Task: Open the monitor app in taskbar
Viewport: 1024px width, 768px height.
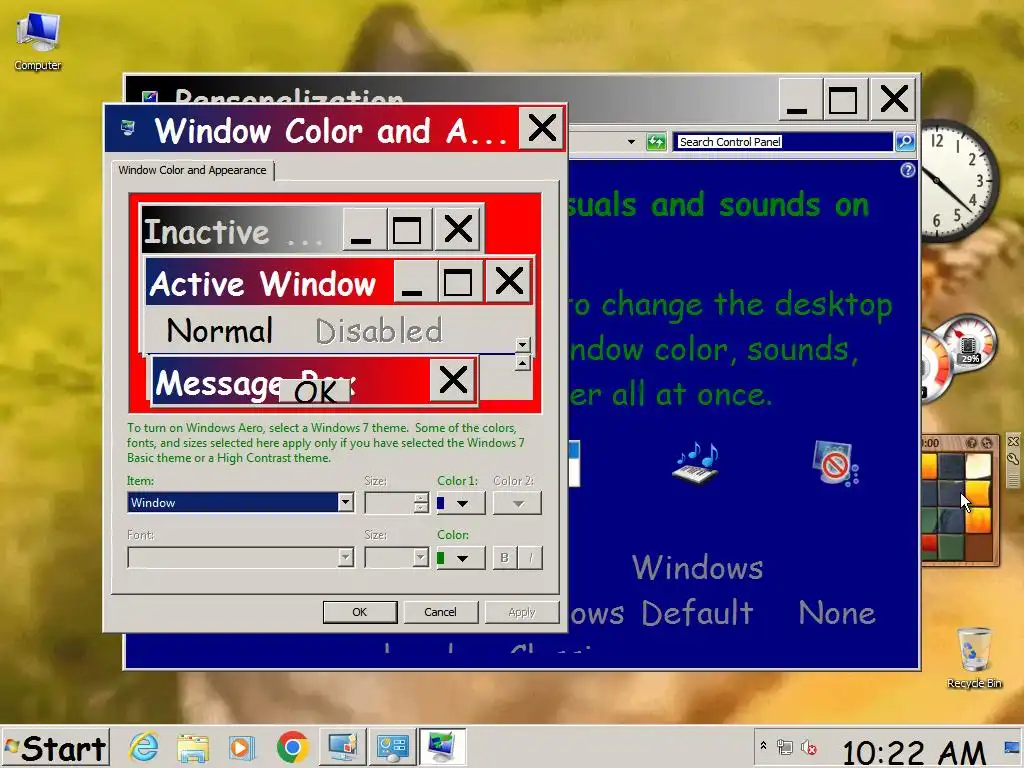Action: (x=343, y=748)
